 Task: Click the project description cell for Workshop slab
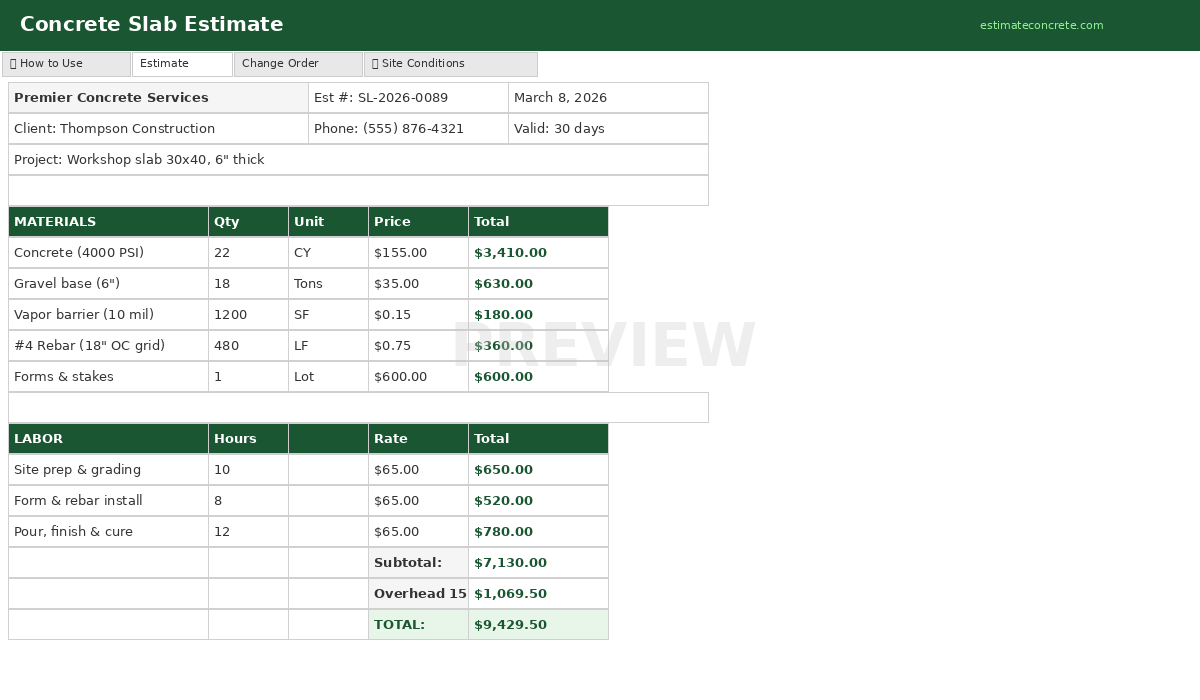click(358, 159)
